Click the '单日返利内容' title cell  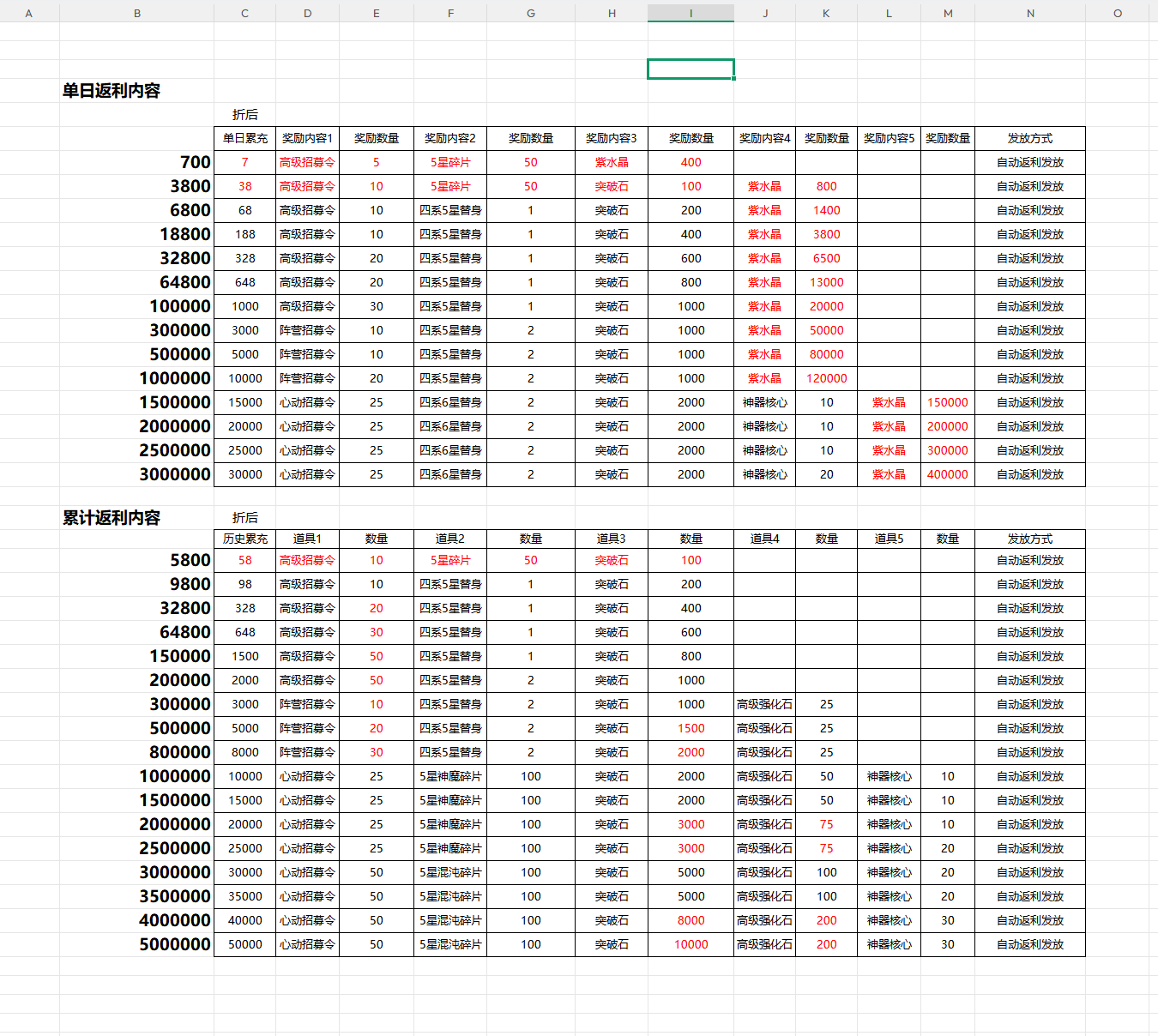(x=112, y=91)
